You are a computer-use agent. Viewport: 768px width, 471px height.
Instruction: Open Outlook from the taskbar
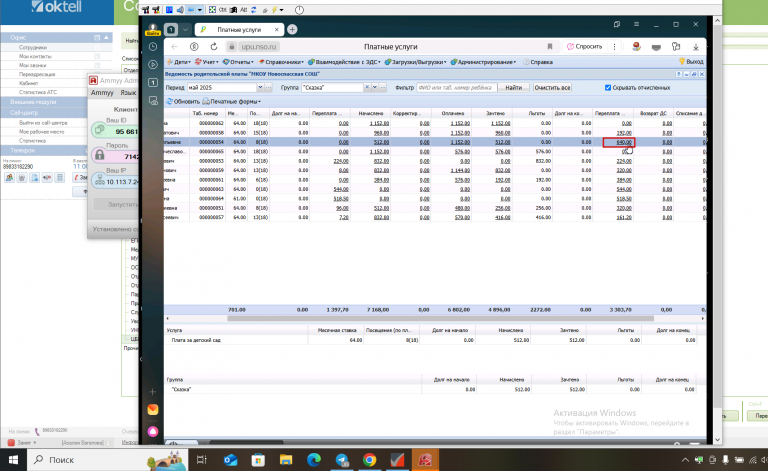(x=230, y=460)
